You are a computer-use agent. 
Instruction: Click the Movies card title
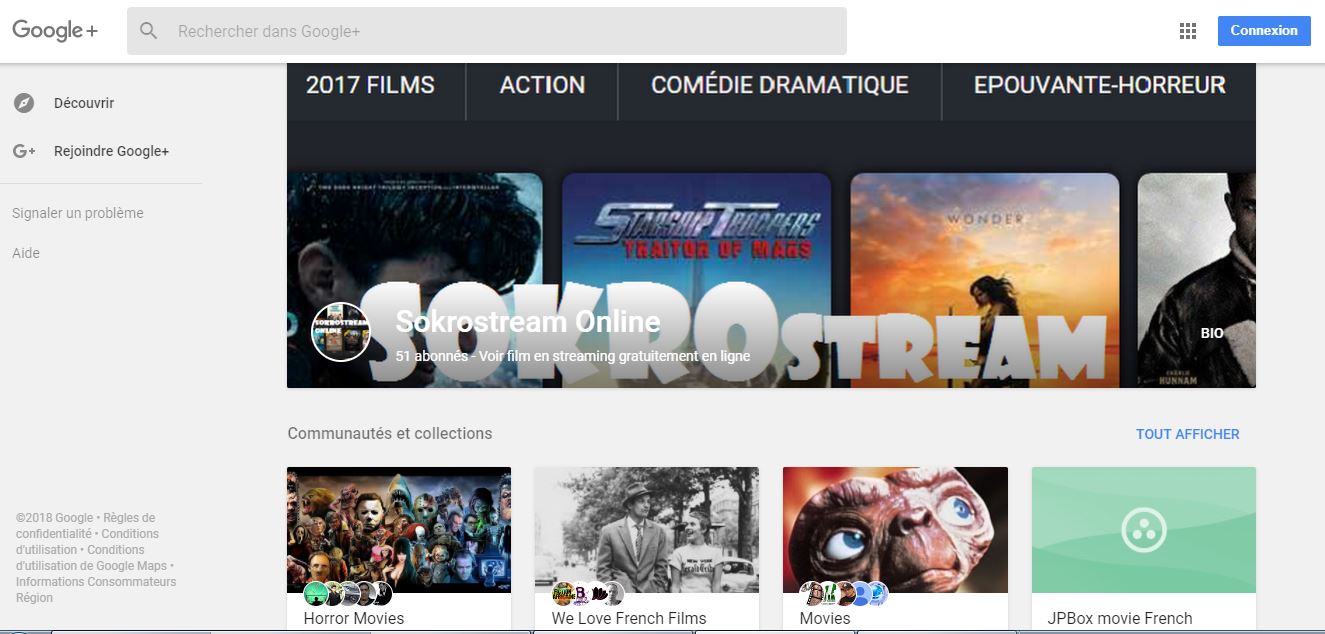[825, 618]
